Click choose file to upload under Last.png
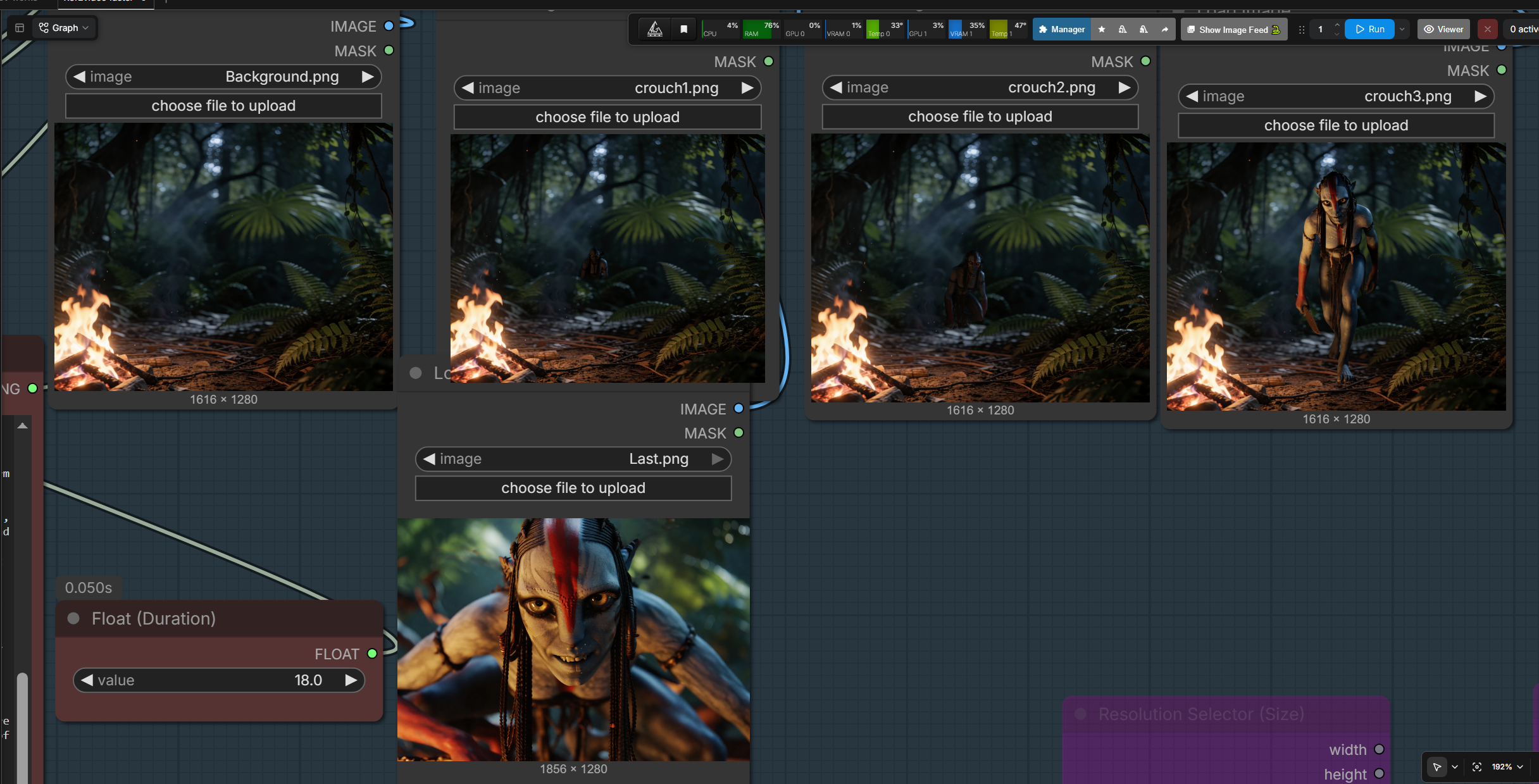The width and height of the screenshot is (1539, 784). [x=573, y=488]
